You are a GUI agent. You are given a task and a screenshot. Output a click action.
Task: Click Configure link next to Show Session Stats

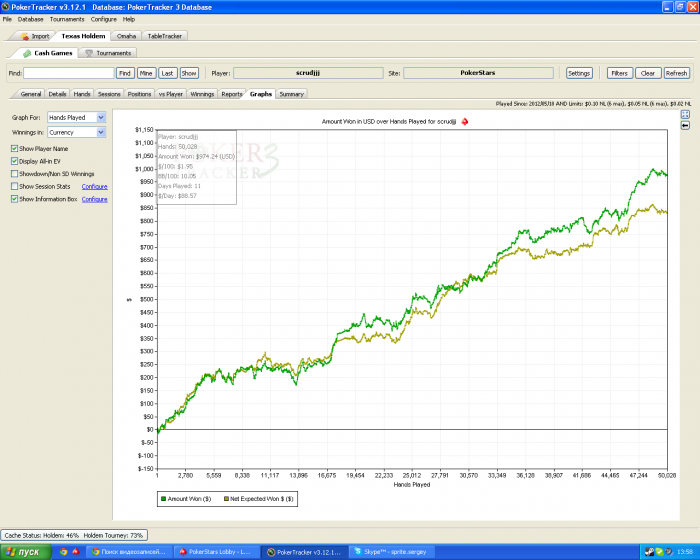click(x=94, y=186)
